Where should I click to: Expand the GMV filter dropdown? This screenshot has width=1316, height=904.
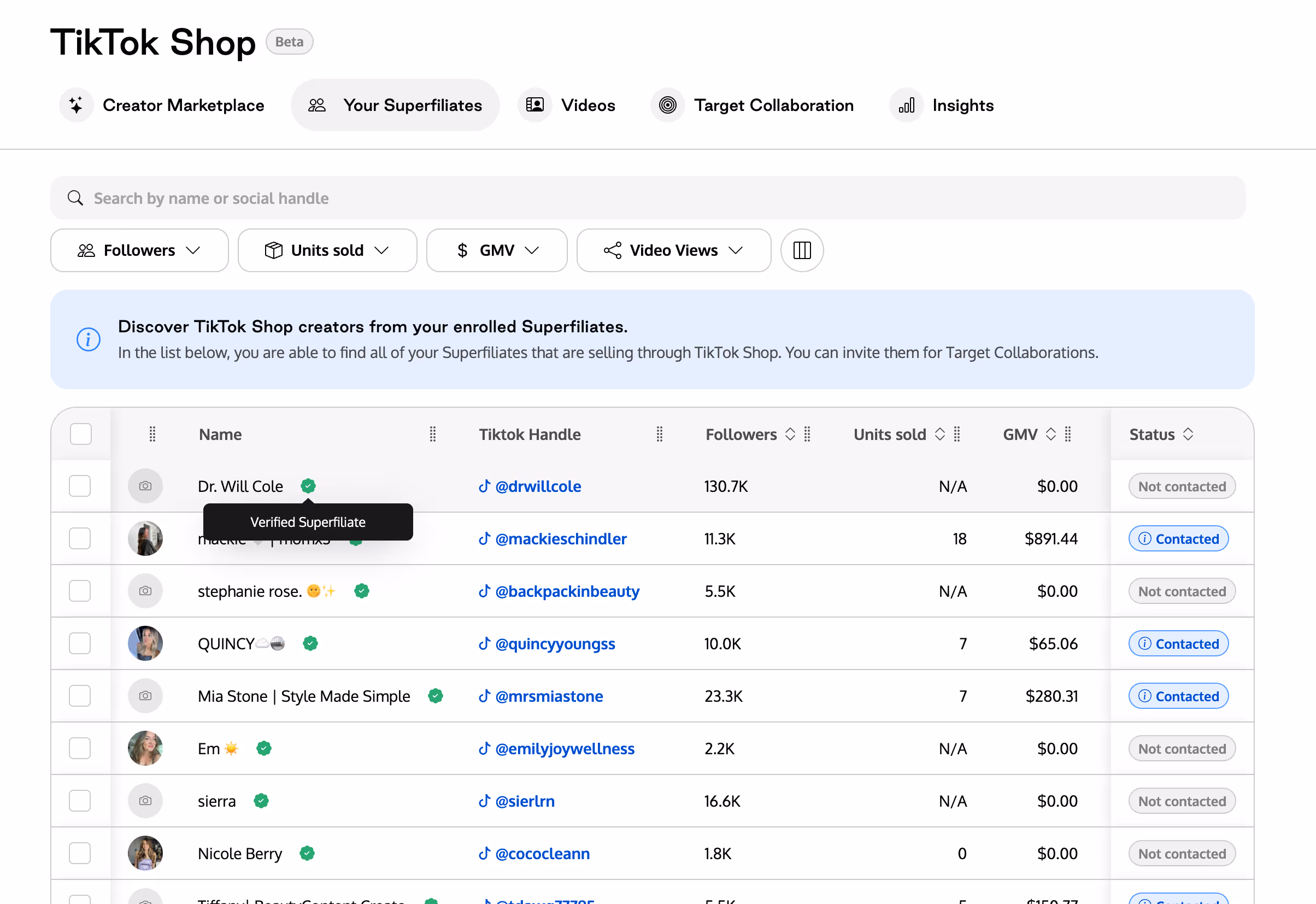pyautogui.click(x=497, y=250)
